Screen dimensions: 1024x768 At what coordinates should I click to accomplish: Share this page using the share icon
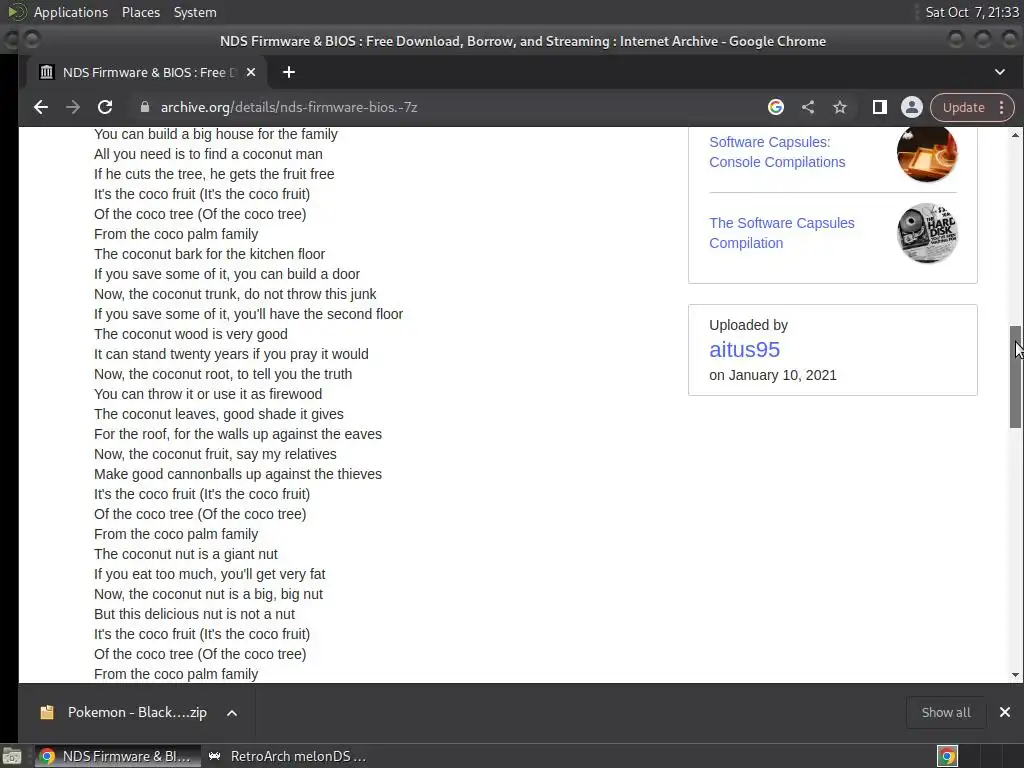[808, 107]
